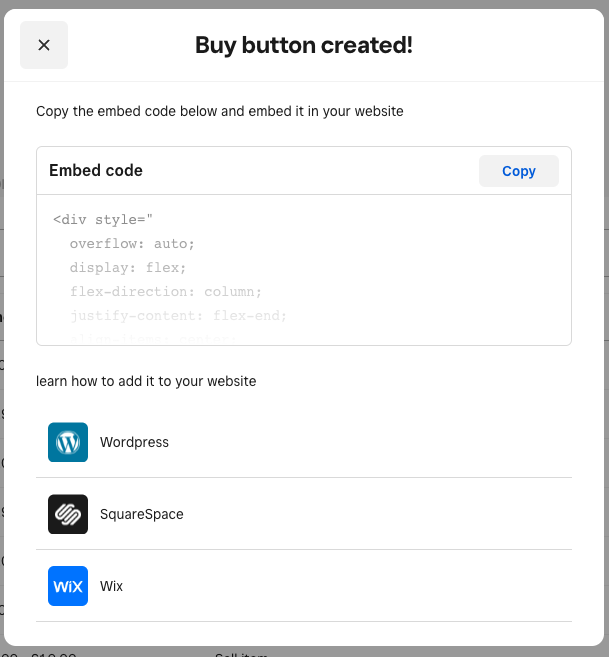This screenshot has width=609, height=657.
Task: Click the faded last line of embed code
Action: click(x=152, y=338)
